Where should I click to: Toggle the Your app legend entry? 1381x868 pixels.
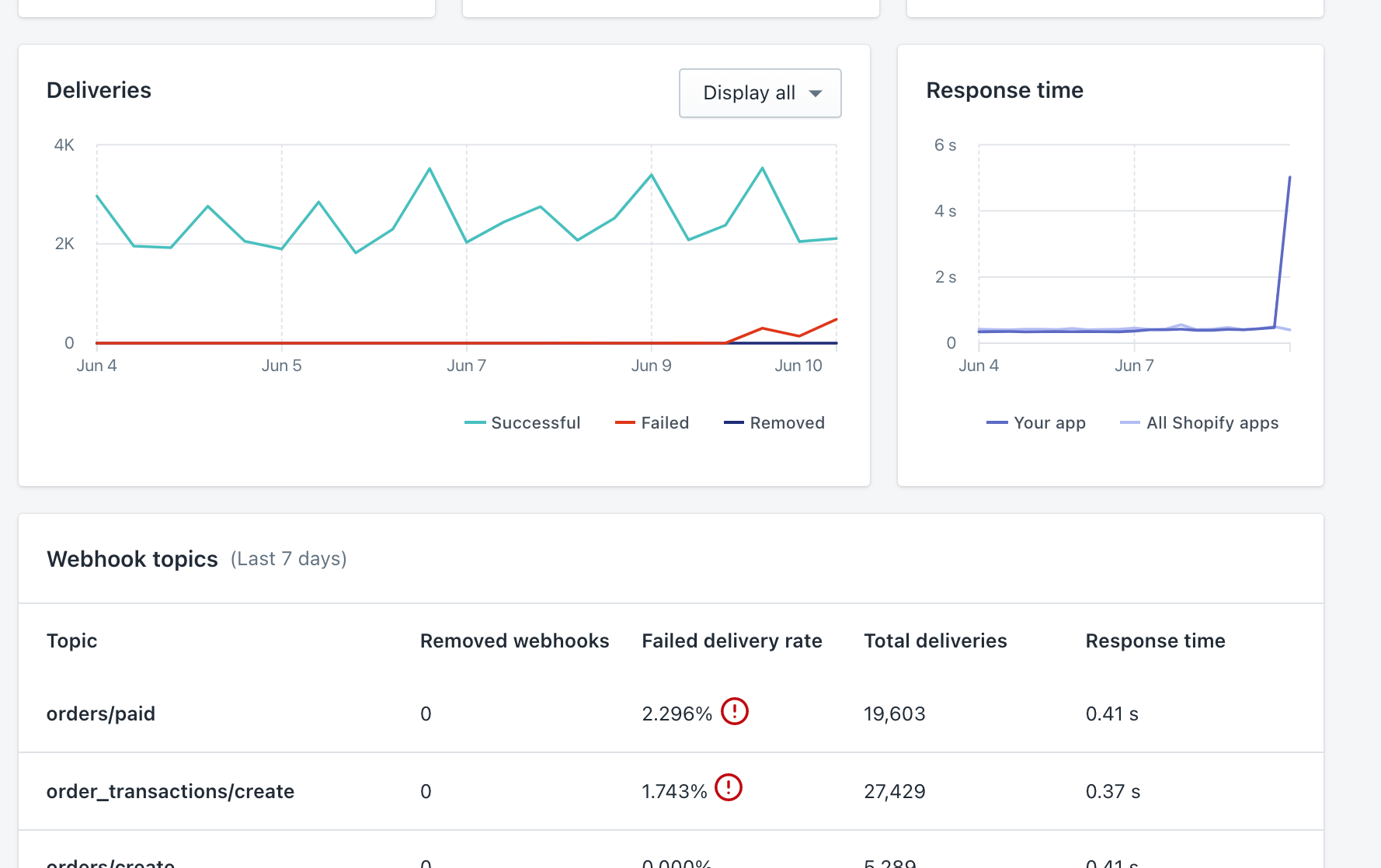point(1036,423)
